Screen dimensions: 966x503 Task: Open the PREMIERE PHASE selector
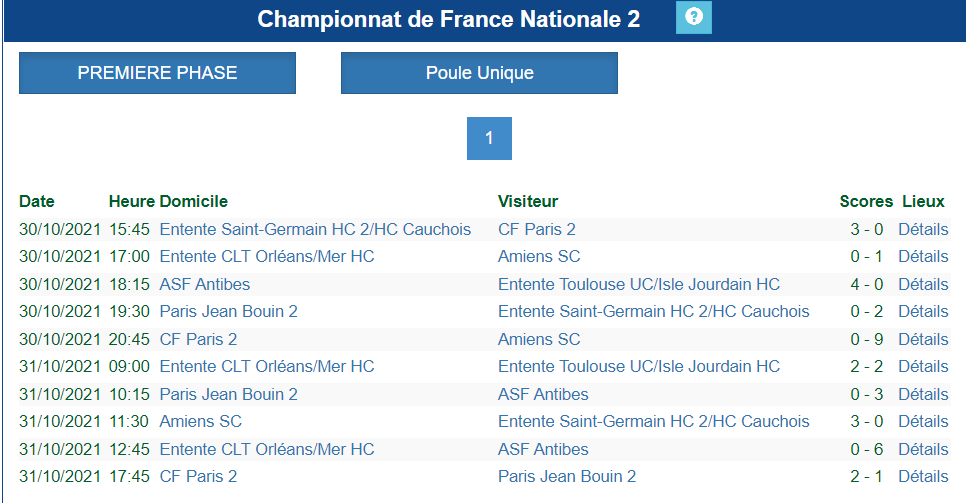[x=157, y=73]
